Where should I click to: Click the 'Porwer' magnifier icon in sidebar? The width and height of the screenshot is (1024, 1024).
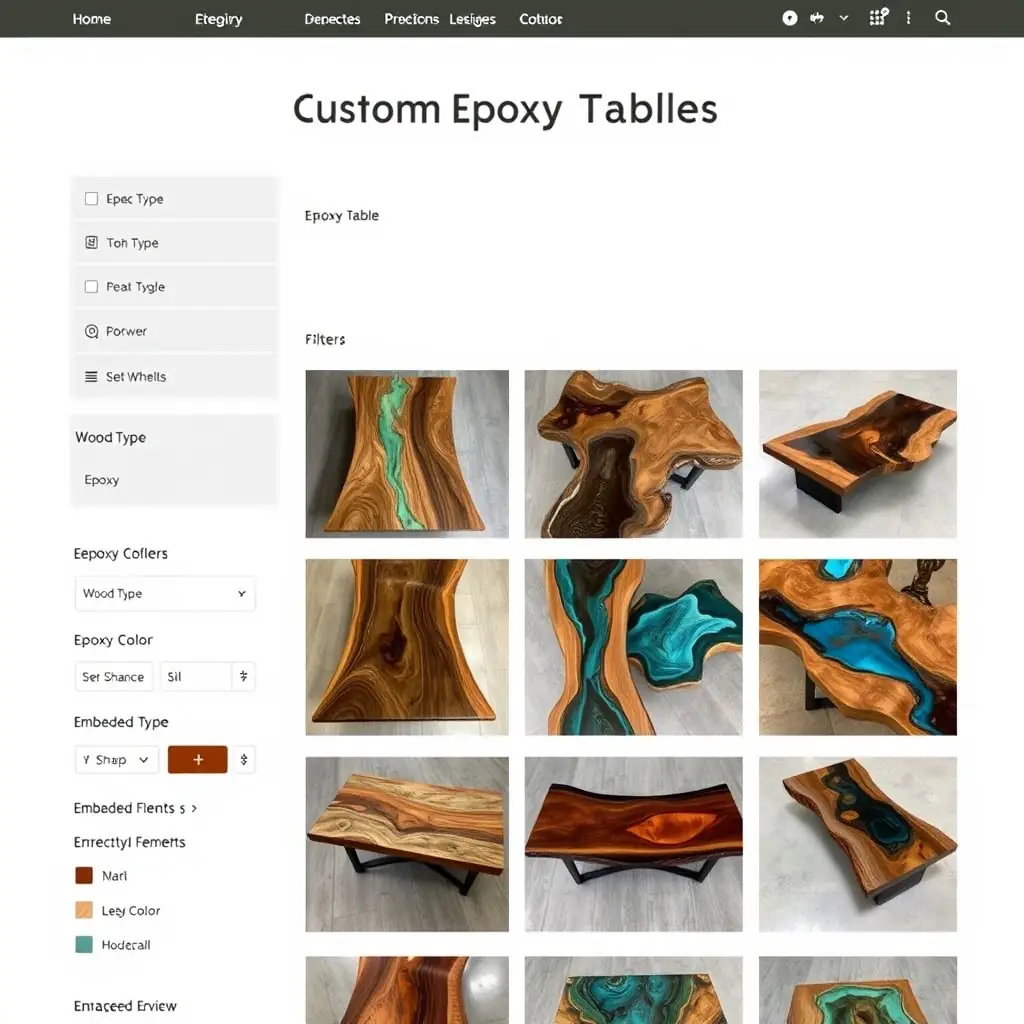tap(90, 331)
